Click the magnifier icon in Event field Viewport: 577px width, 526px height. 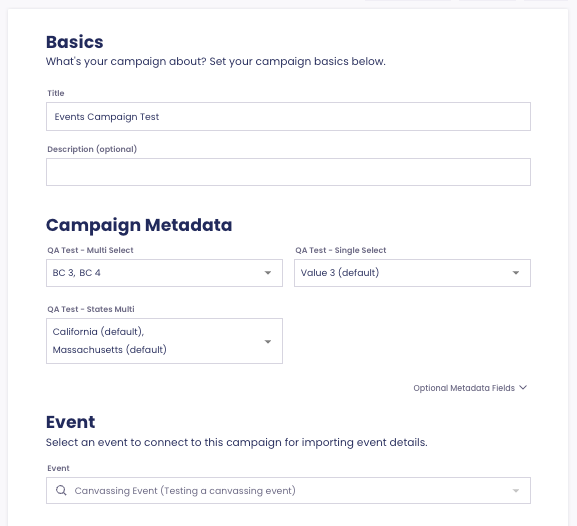point(61,490)
